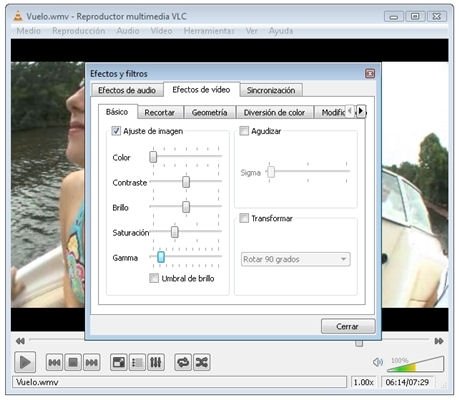Click the seek bar position handle
Screen dimensions: 459x400
(x=359, y=343)
